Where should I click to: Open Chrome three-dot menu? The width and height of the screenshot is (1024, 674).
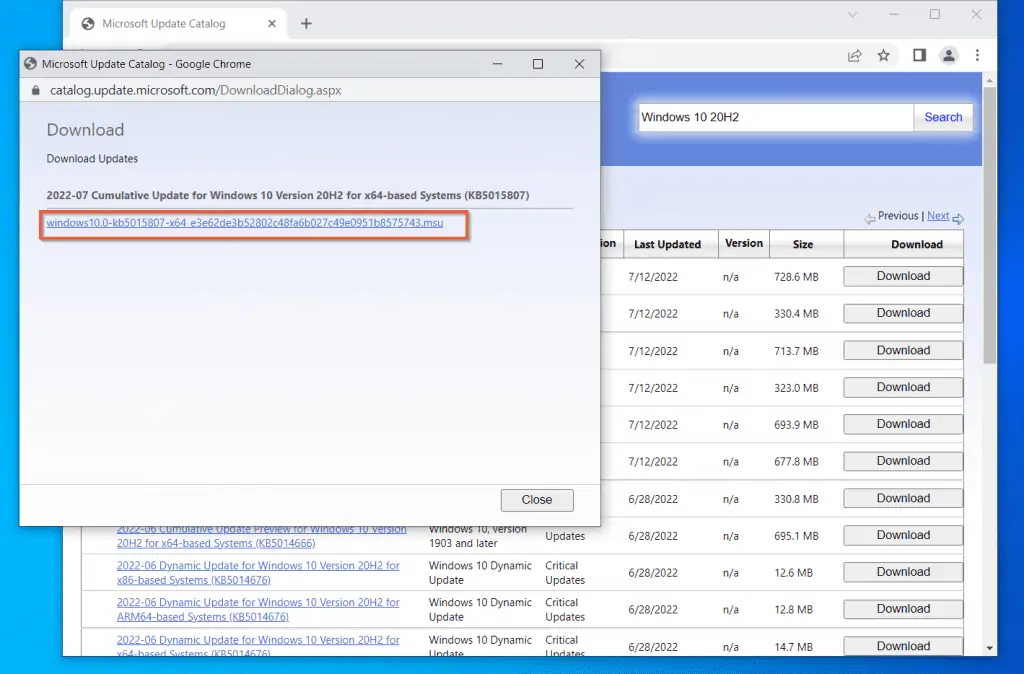click(978, 56)
